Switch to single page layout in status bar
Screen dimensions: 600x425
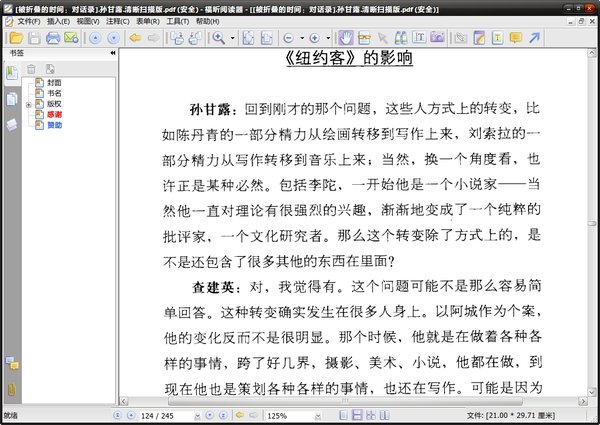pyautogui.click(x=345, y=414)
